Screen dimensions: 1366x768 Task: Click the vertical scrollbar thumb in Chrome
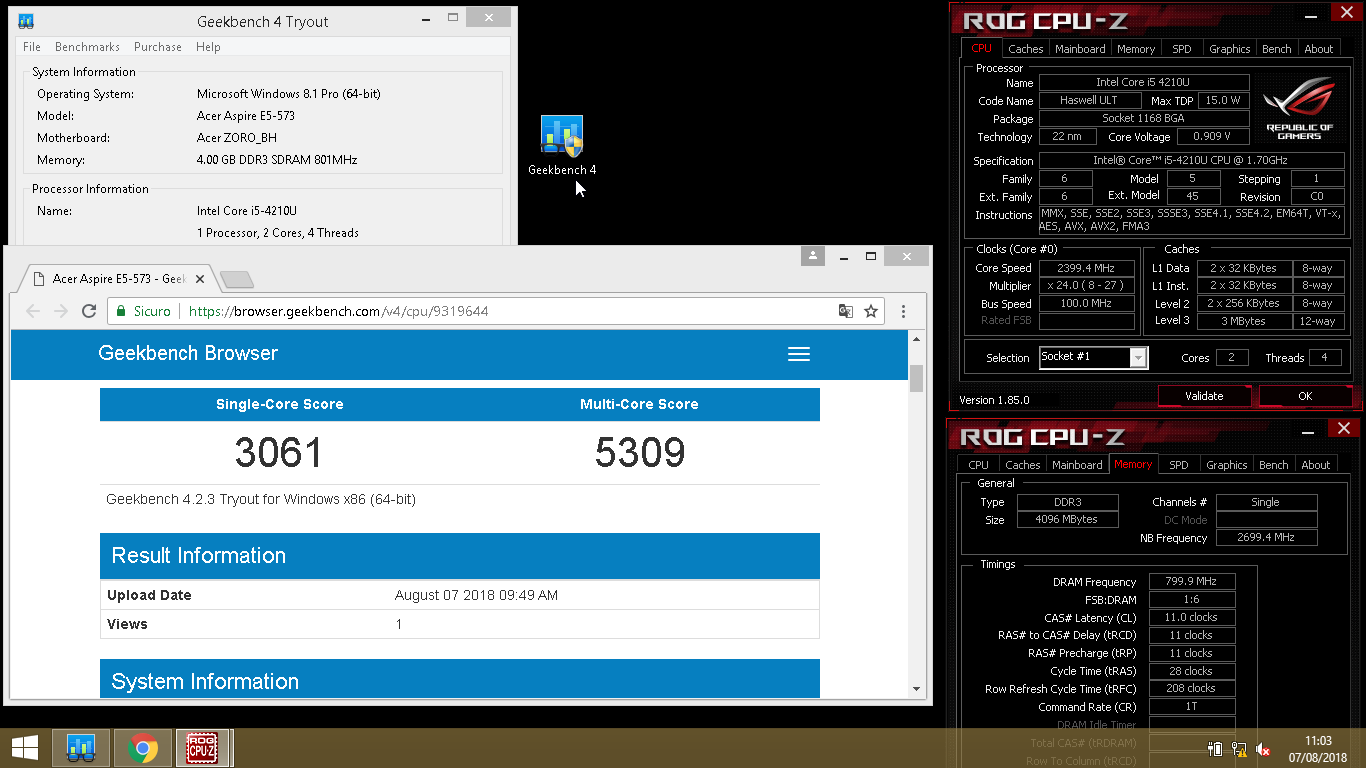pos(916,379)
